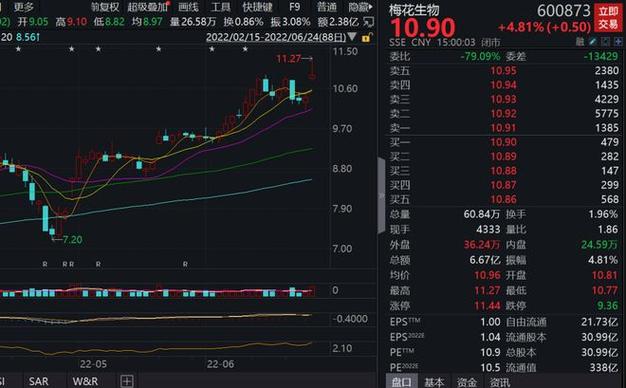Image resolution: width=626 pixels, height=388 pixels.
Task: Click the 买五 price 10.86
Action: [503, 199]
